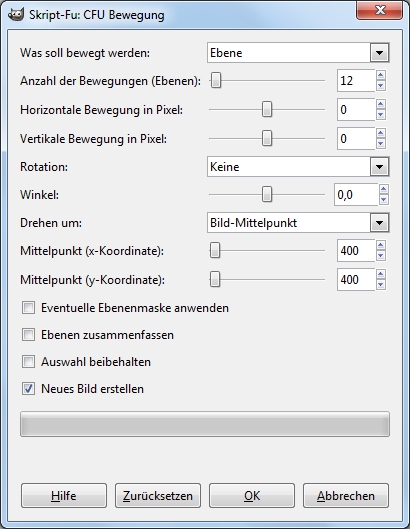
Task: Decrease Anzahl der Bewegungen with down arrow
Action: coord(381,86)
